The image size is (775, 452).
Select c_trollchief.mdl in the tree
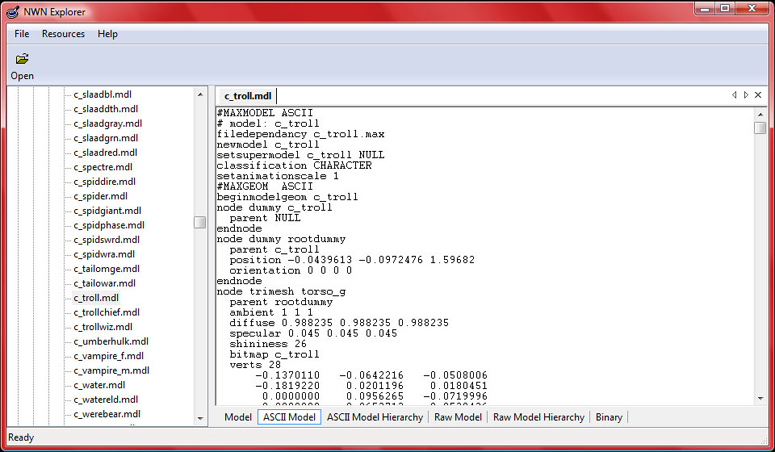click(x=106, y=313)
